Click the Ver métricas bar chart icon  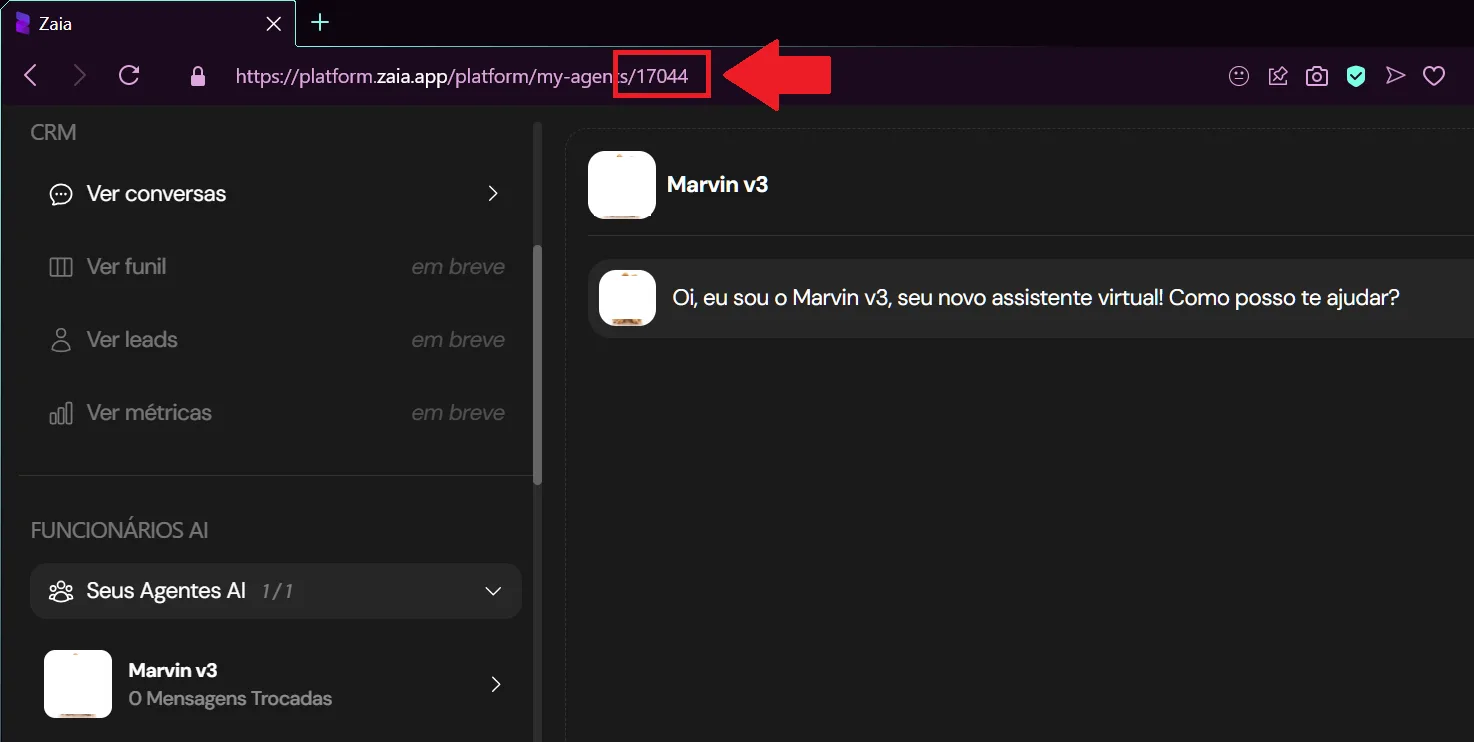pyautogui.click(x=61, y=413)
